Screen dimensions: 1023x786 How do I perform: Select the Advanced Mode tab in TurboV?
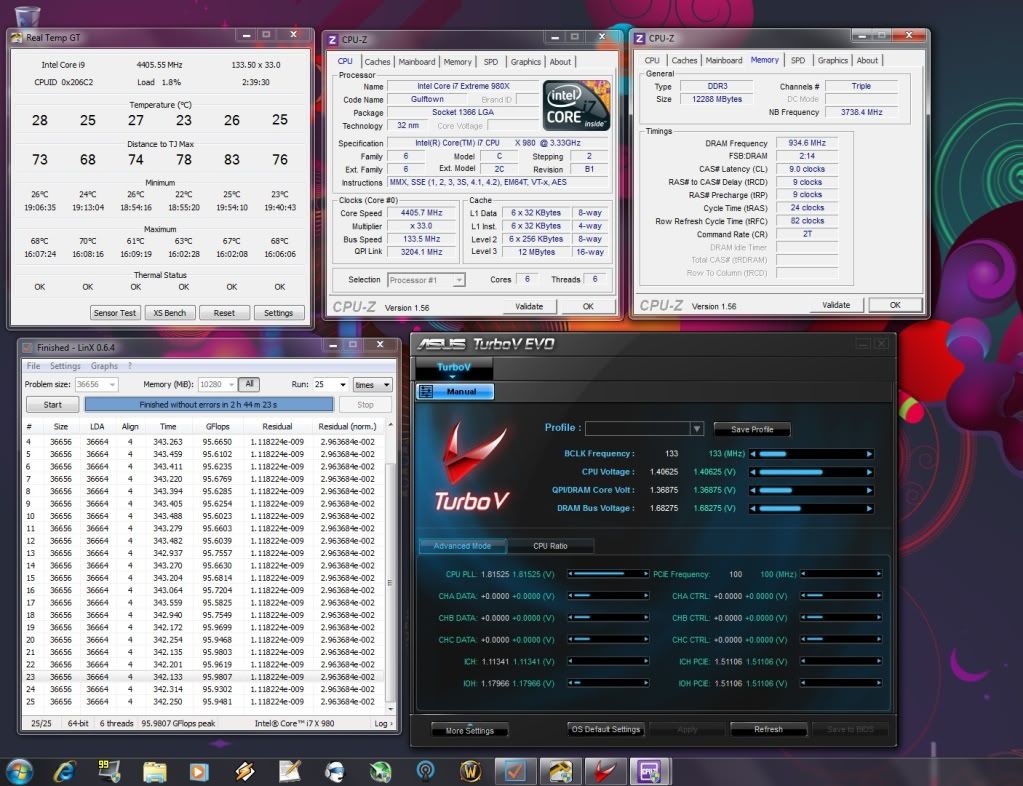pyautogui.click(x=462, y=546)
